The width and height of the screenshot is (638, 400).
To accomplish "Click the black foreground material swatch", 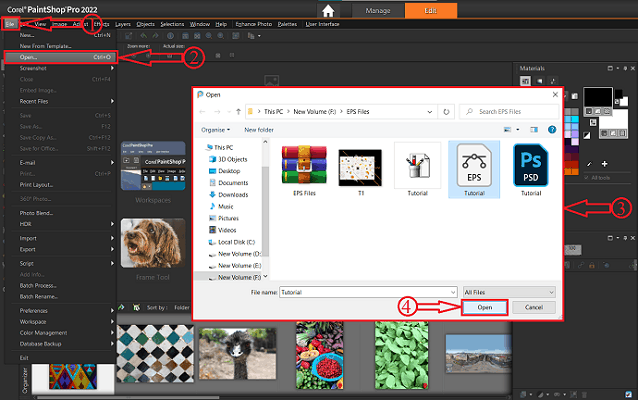I will [597, 96].
